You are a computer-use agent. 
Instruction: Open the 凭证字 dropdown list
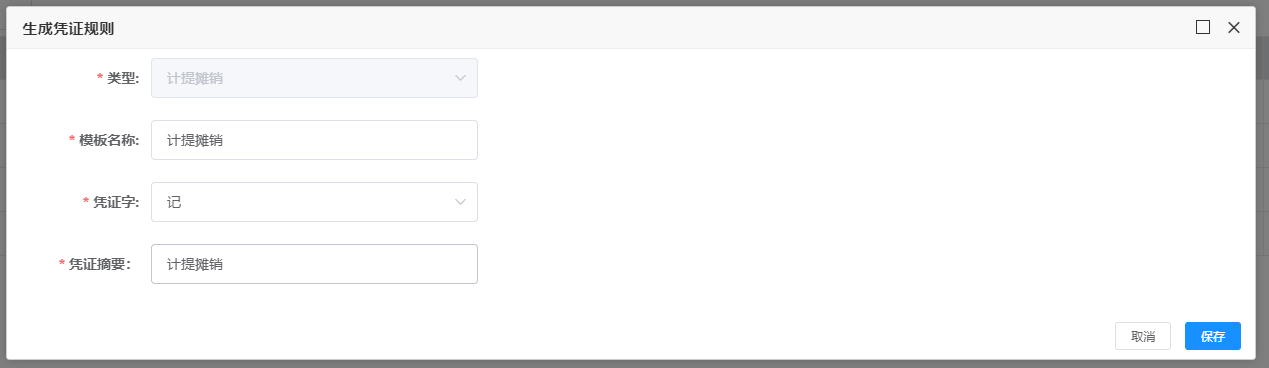pyautogui.click(x=314, y=202)
